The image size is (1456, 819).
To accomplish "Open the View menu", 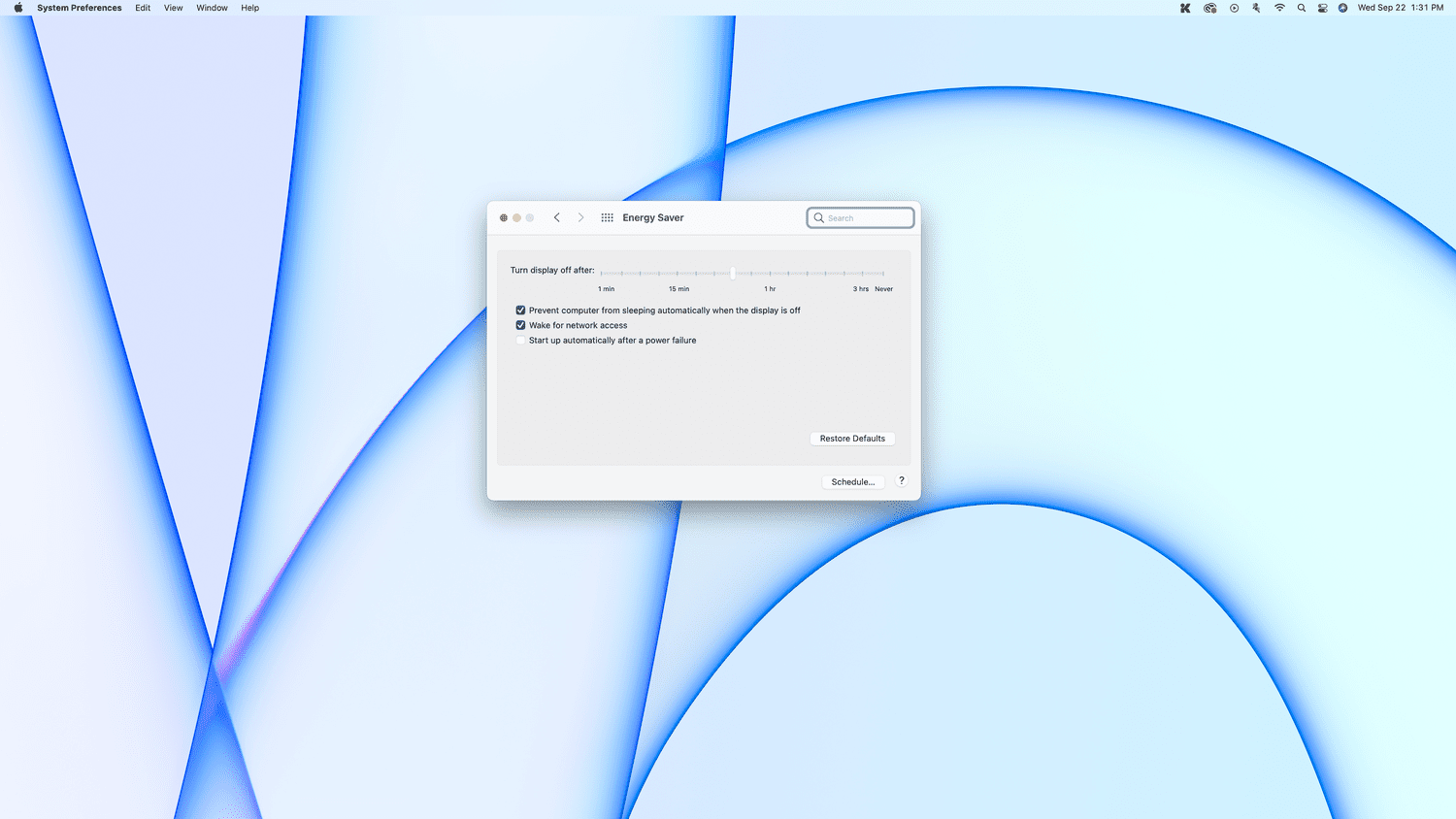I will (x=173, y=8).
